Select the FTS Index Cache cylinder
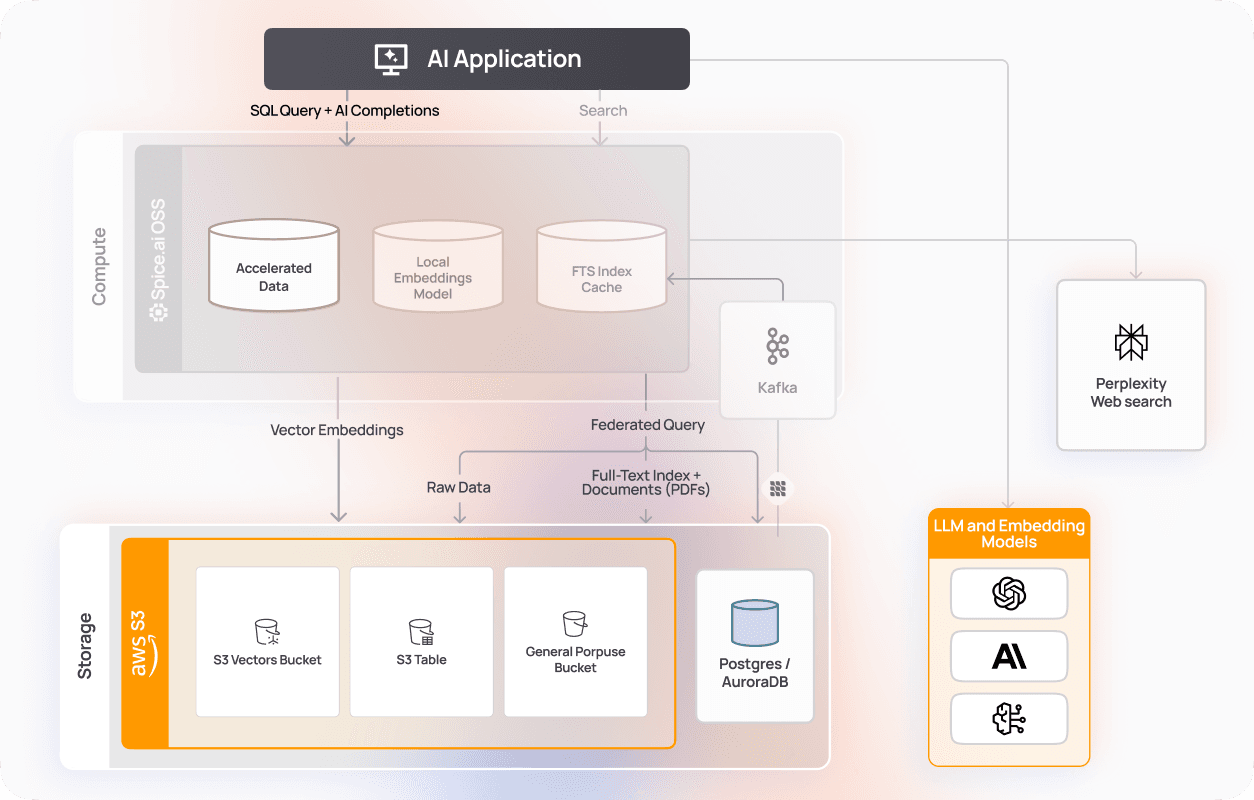Screen dimensions: 1254x800 (x=602, y=266)
